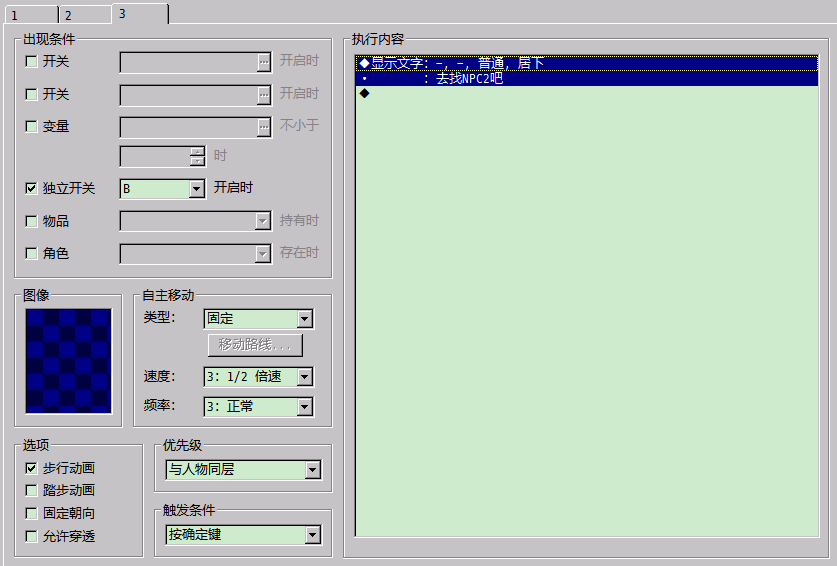Viewport: 837px width, 566px height.
Task: Enable the first 开关 condition checkbox
Action: [x=31, y=62]
